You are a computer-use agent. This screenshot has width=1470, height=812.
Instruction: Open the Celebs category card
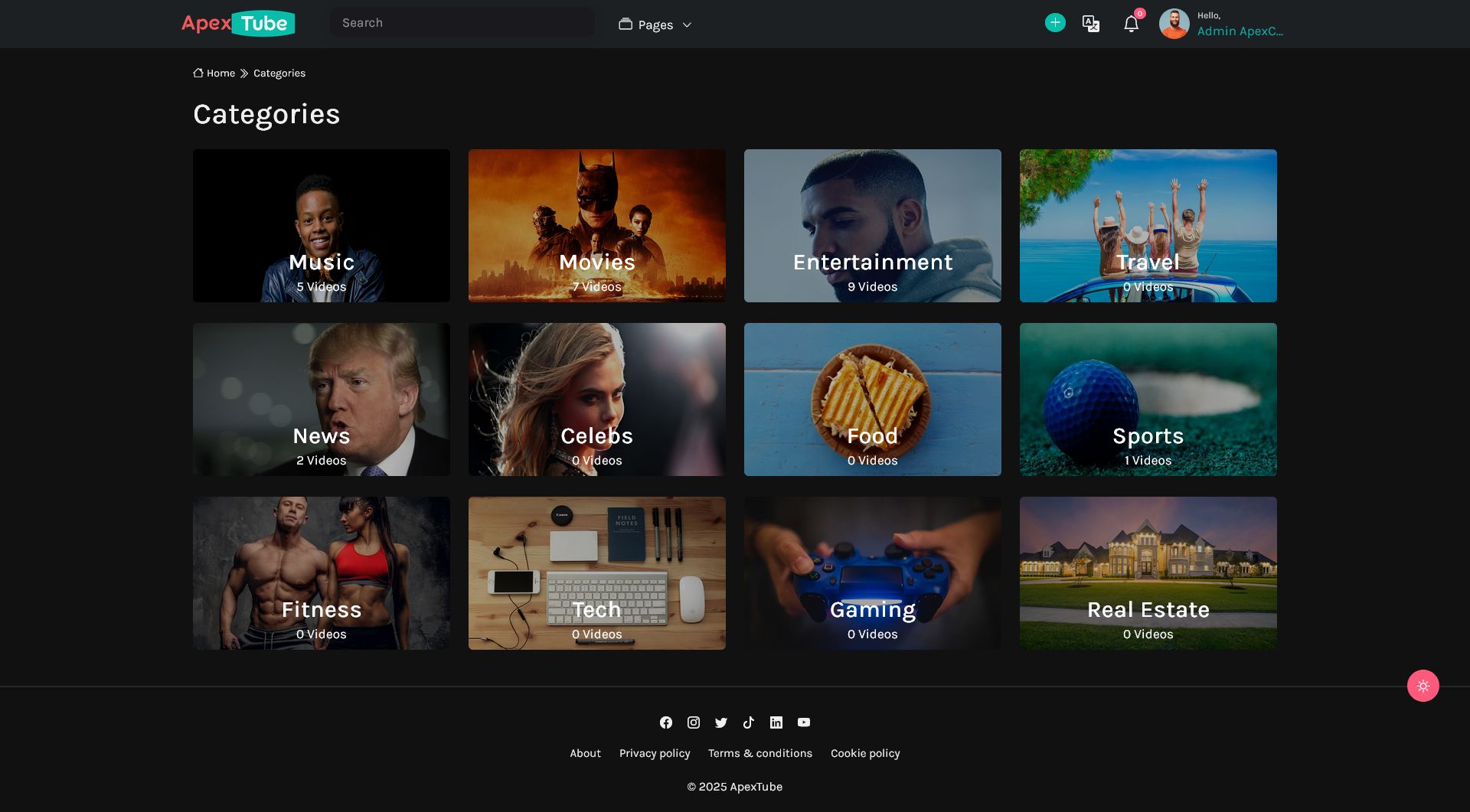pos(597,399)
